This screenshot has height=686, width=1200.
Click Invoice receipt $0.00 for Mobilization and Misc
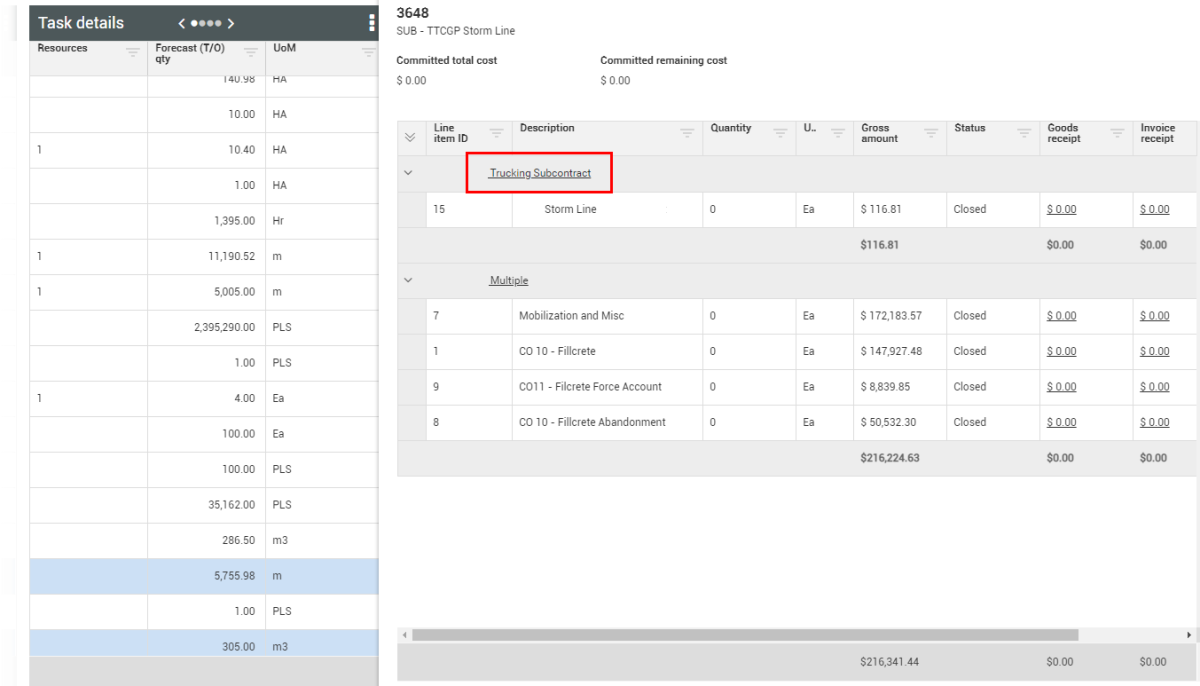(1154, 316)
